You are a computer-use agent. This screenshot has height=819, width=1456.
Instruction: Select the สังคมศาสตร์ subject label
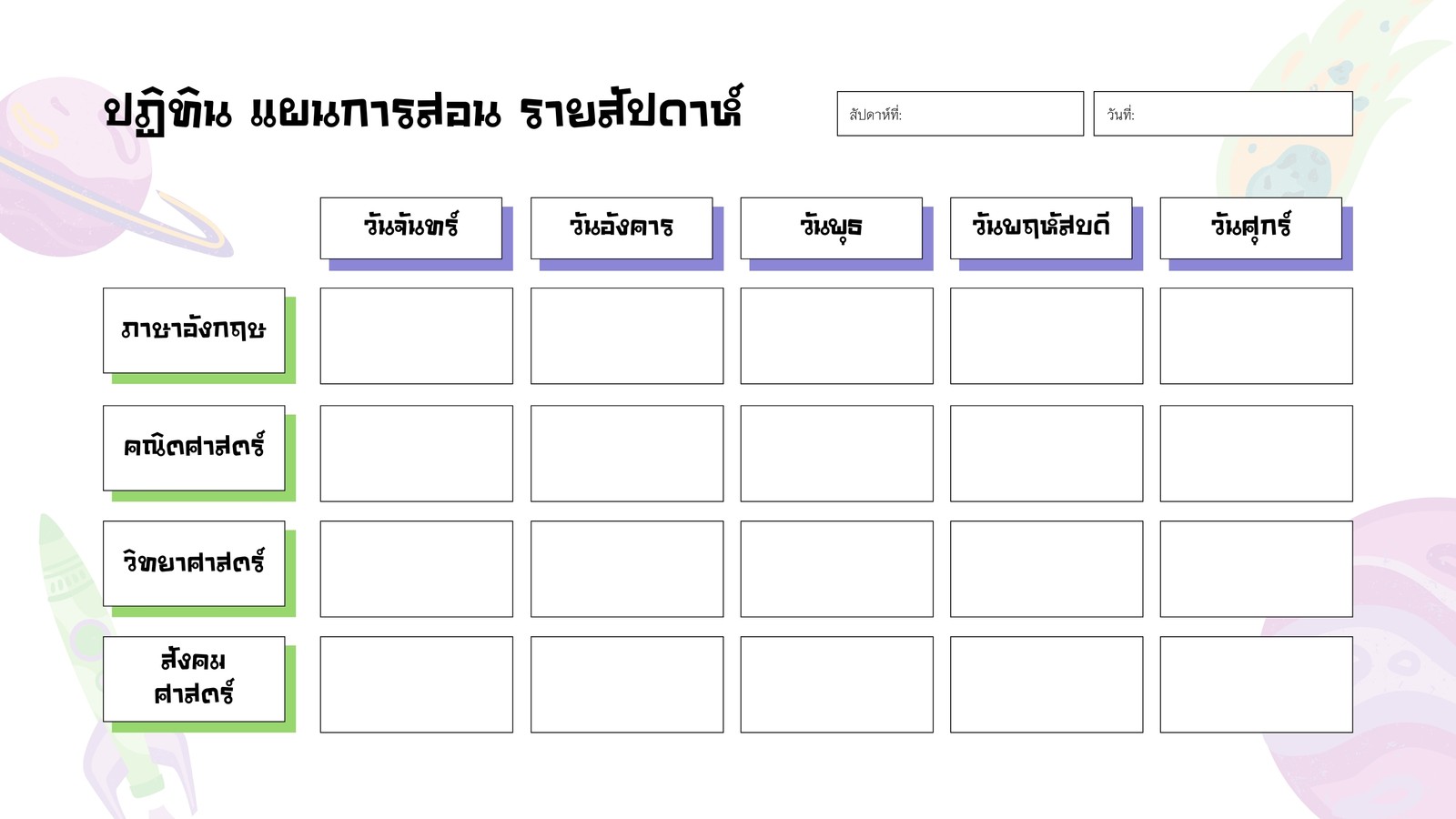click(194, 679)
